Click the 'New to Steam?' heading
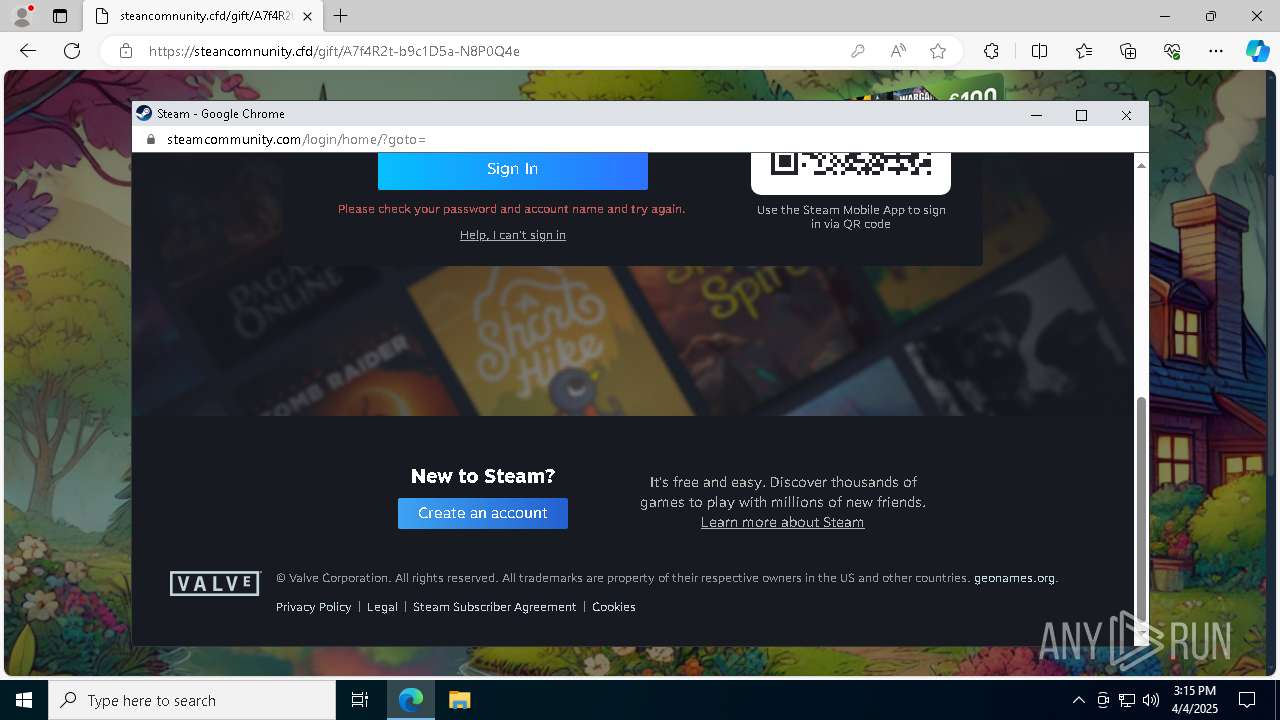1280x720 pixels. pos(483,476)
